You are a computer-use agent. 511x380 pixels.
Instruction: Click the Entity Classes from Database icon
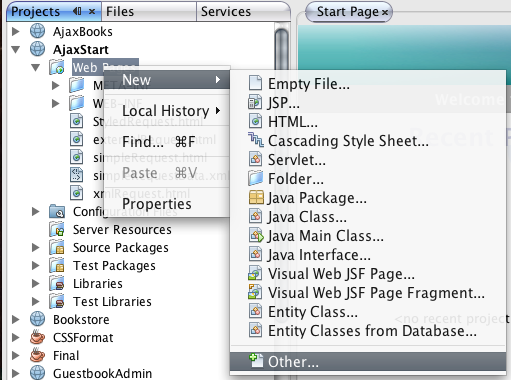255,330
